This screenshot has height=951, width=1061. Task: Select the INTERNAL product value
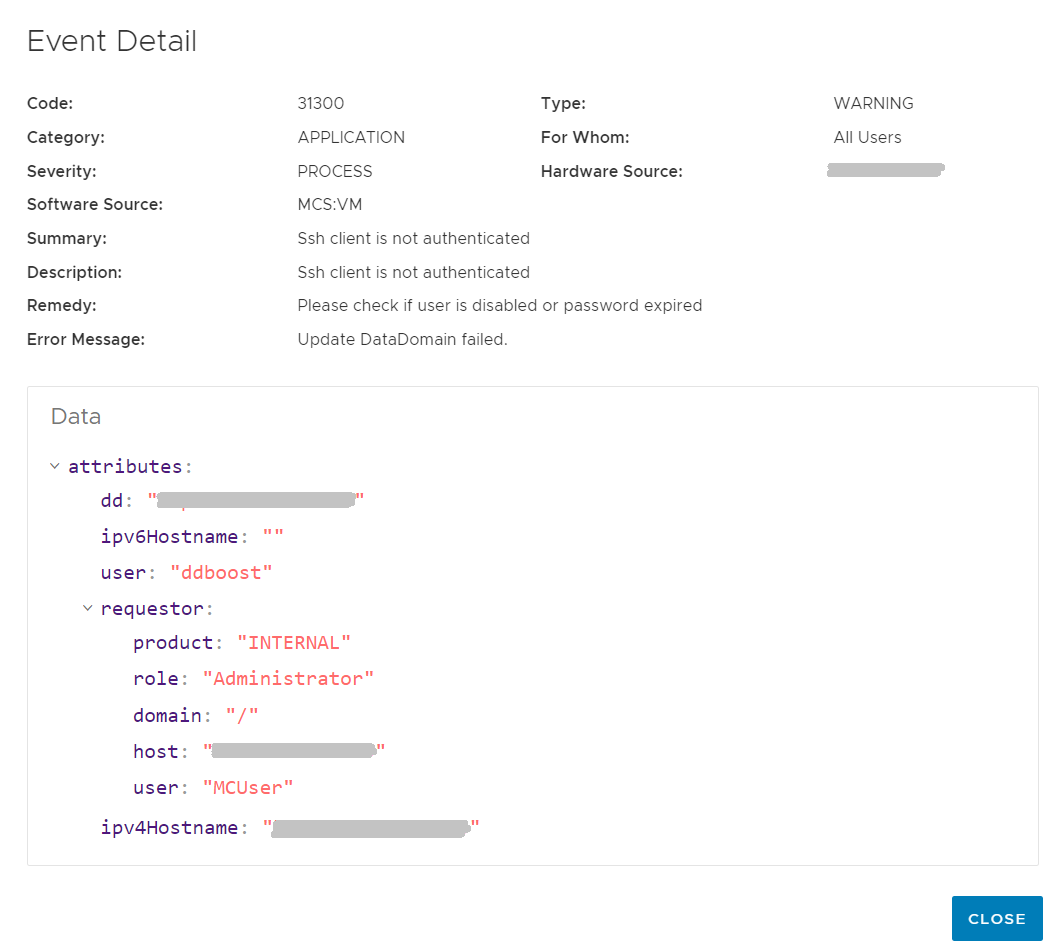coord(294,642)
